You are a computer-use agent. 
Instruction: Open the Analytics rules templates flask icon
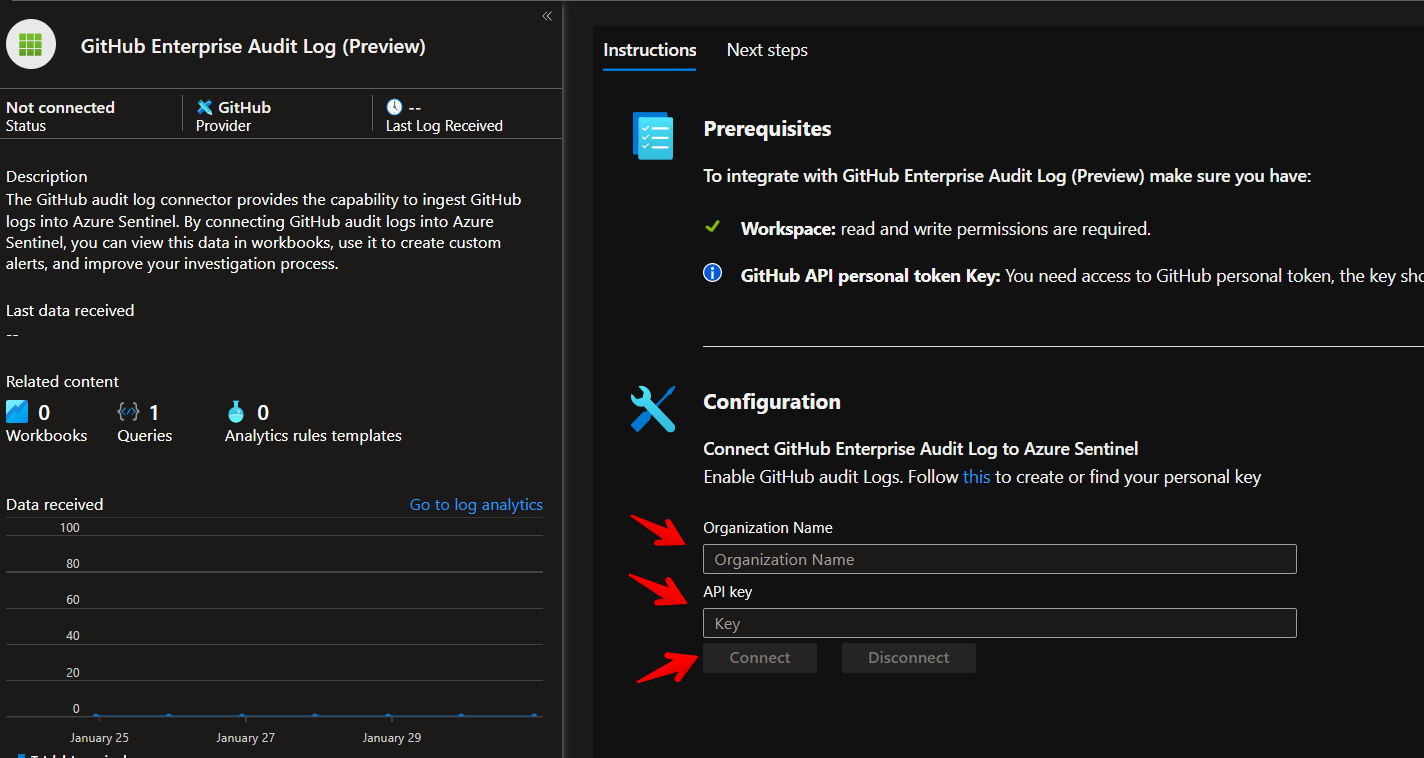tap(236, 412)
